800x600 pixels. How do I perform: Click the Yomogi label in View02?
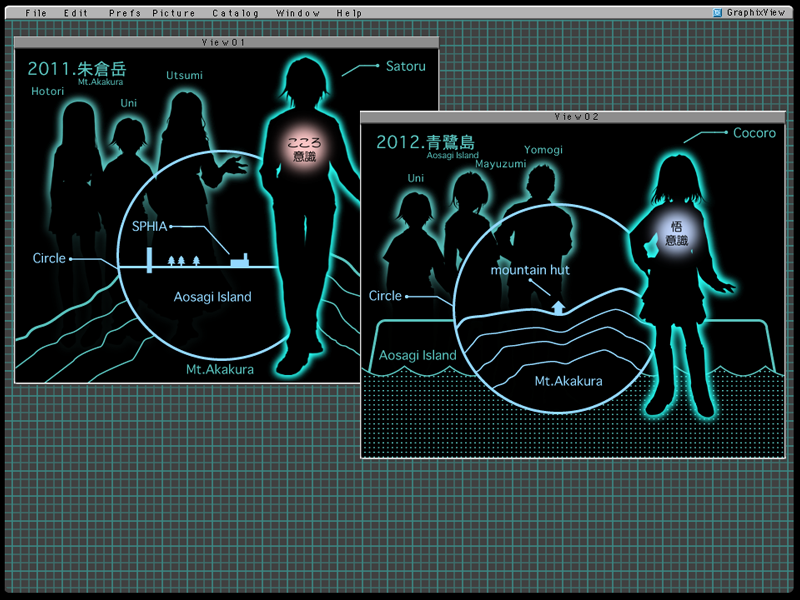coord(543,150)
